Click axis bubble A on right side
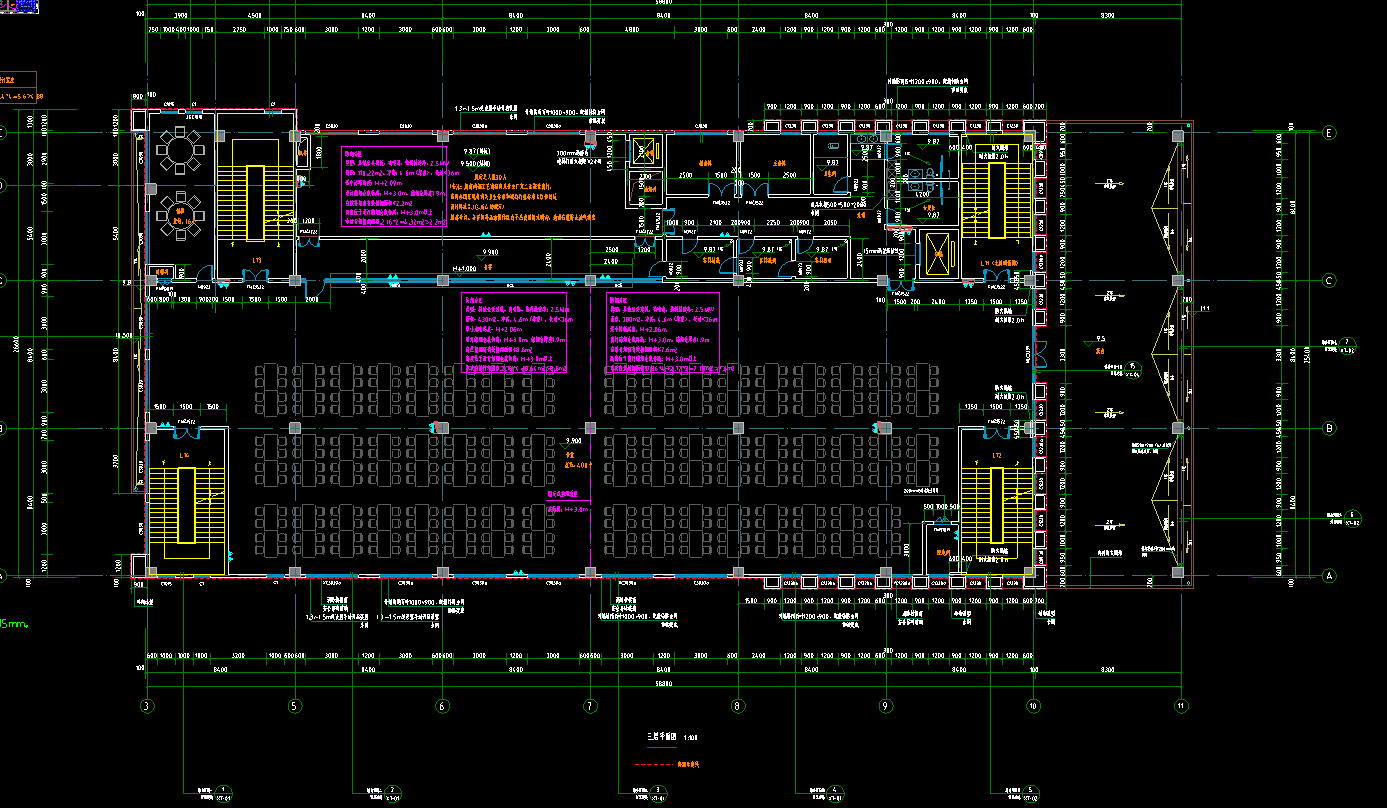1387x808 pixels. click(1329, 576)
